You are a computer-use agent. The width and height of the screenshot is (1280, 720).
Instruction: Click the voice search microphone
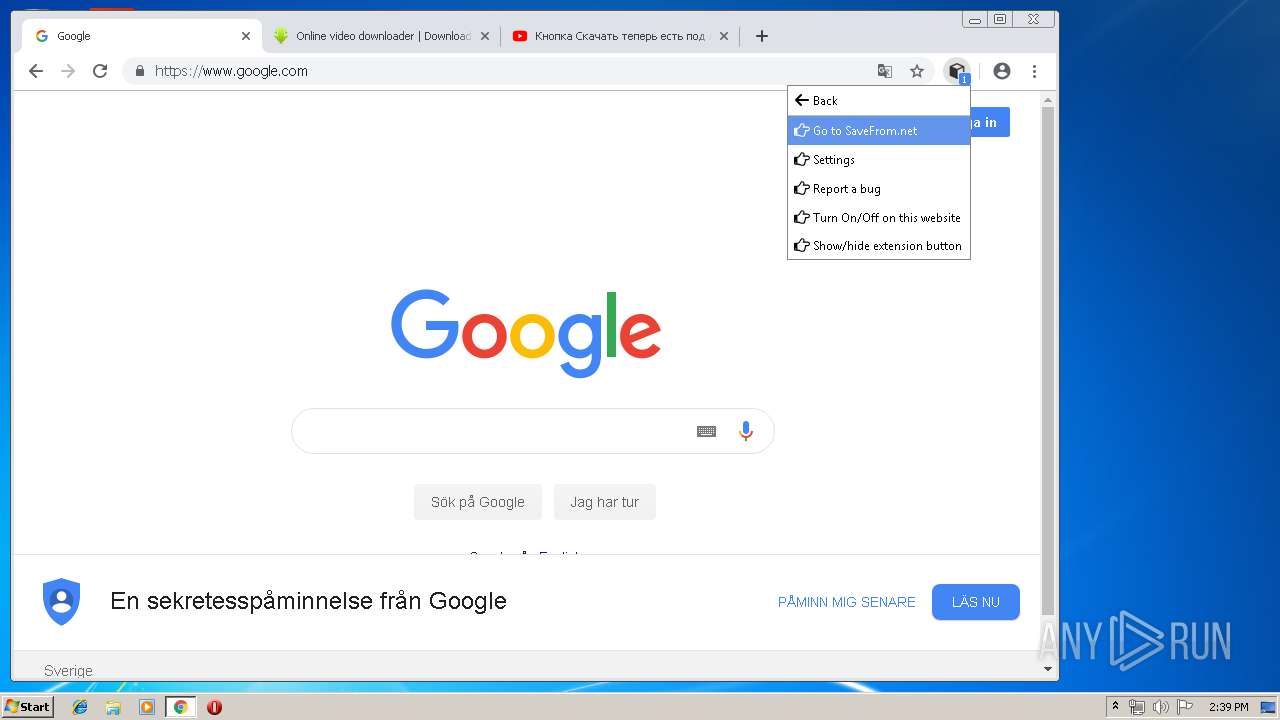pos(746,431)
